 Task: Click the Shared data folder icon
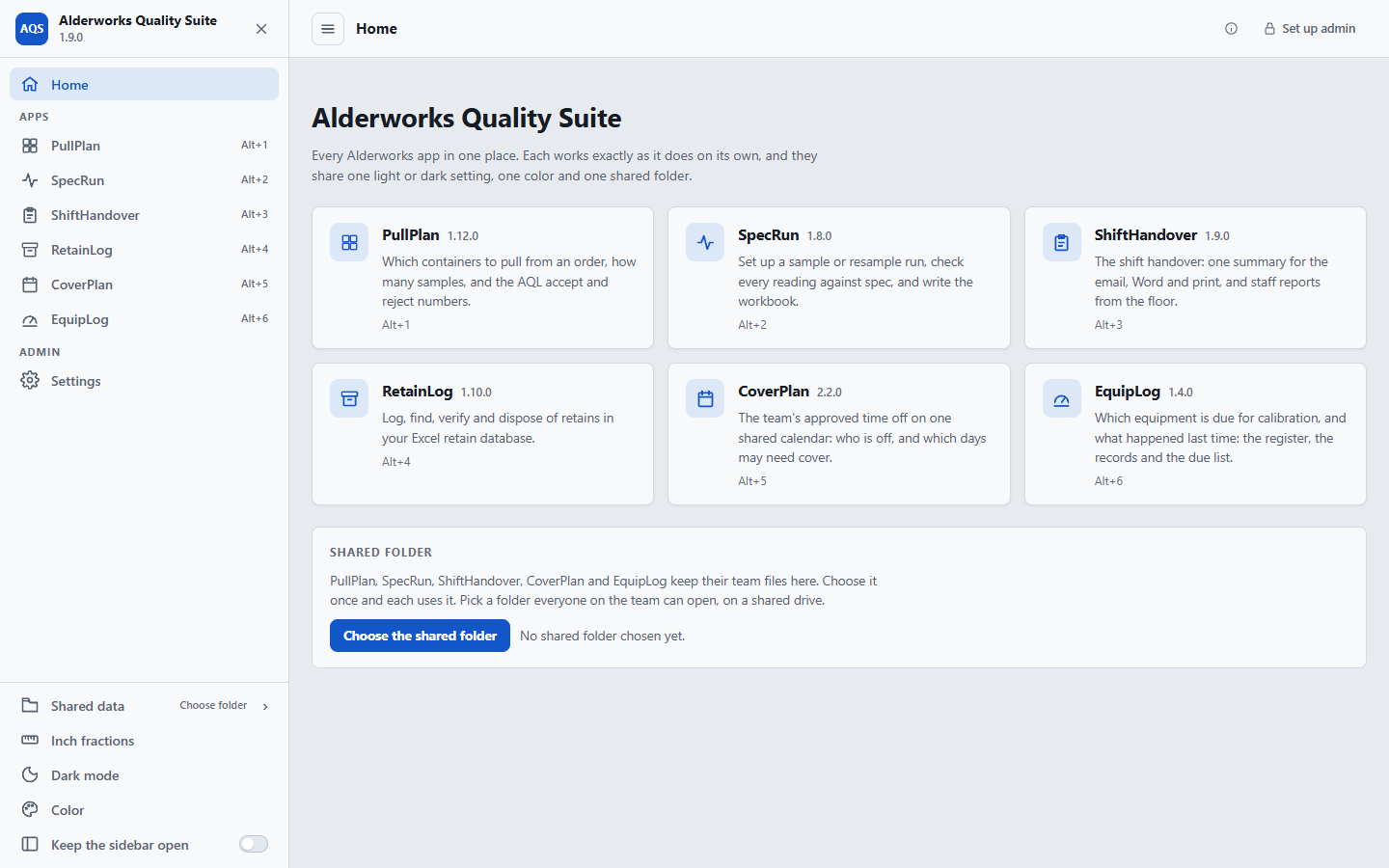pyautogui.click(x=30, y=706)
